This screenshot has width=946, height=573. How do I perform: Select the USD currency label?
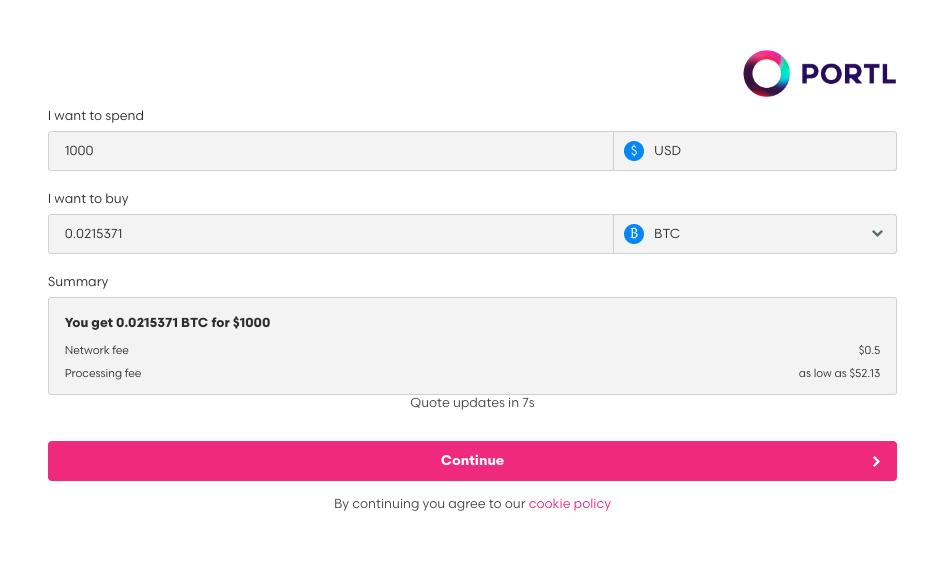(667, 151)
